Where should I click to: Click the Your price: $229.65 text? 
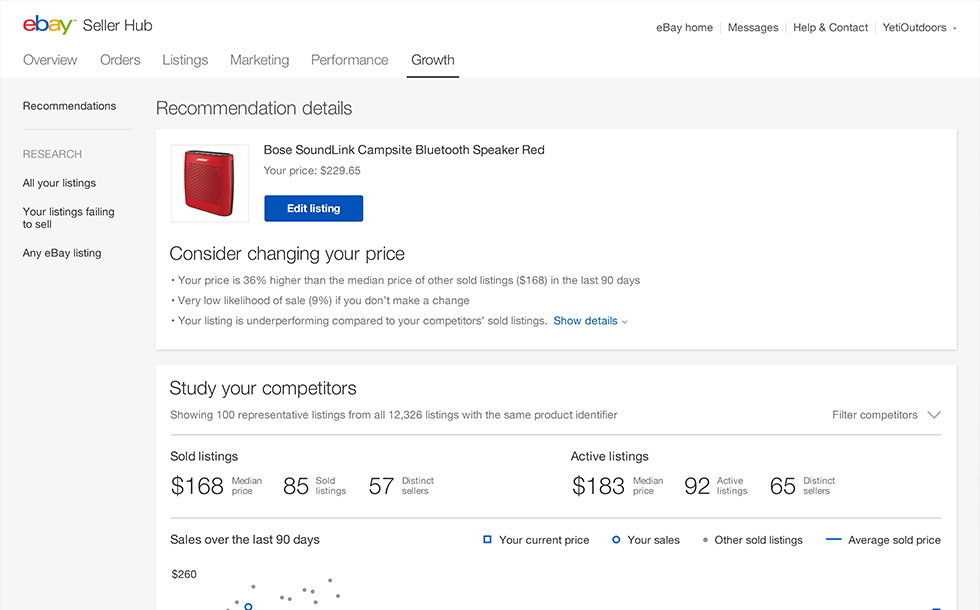click(312, 171)
